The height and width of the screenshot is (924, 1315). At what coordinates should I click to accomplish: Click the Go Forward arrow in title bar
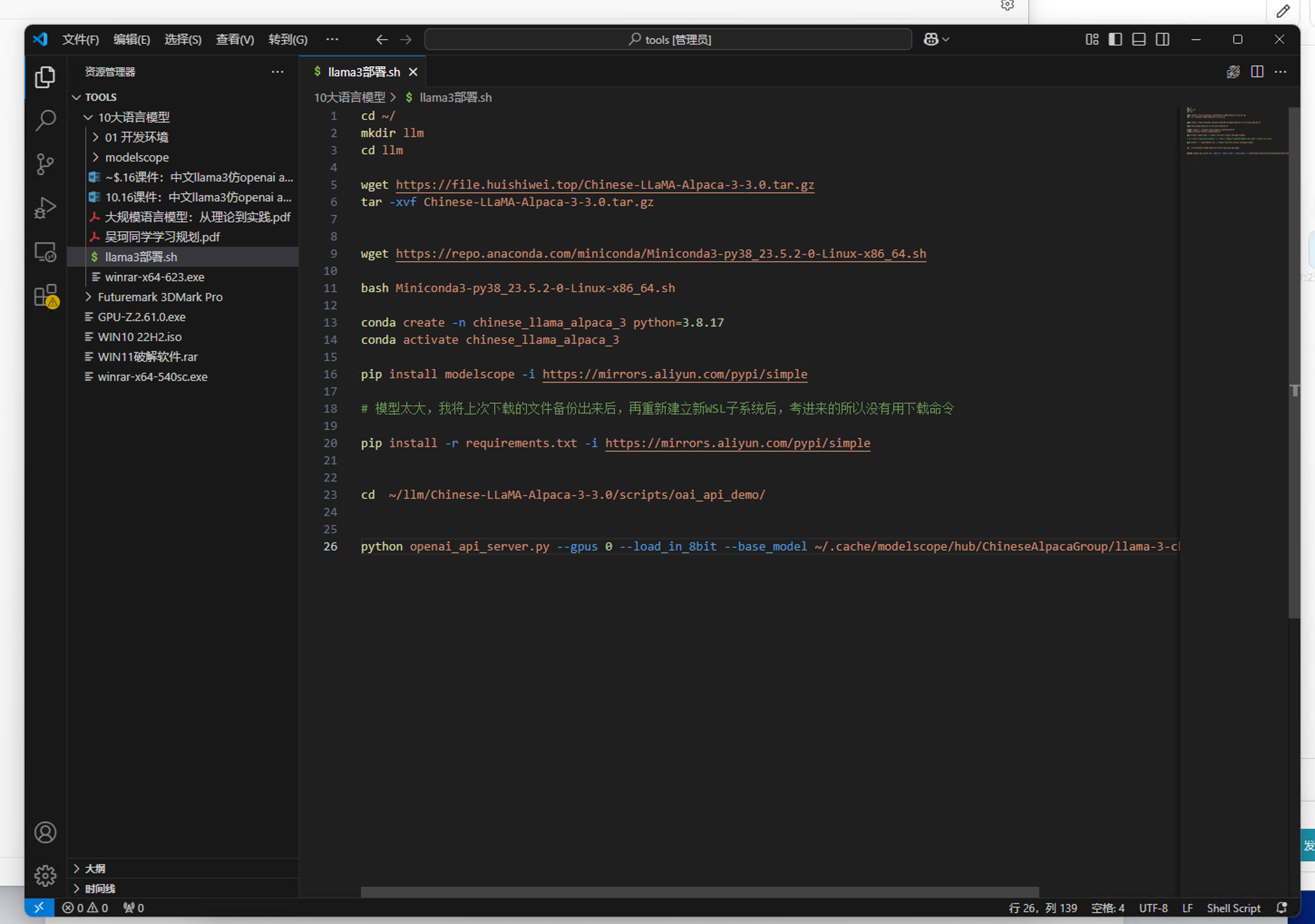pyautogui.click(x=405, y=39)
